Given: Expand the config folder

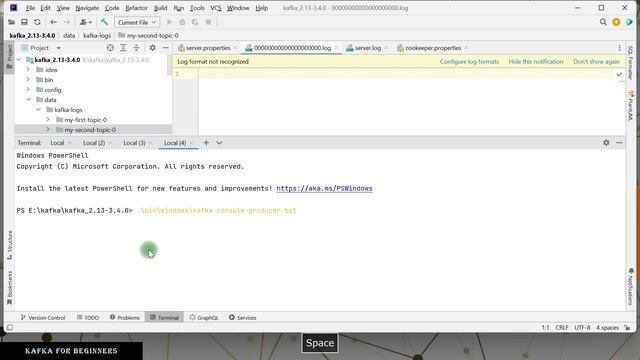Looking at the screenshot, I should pyautogui.click(x=28, y=90).
